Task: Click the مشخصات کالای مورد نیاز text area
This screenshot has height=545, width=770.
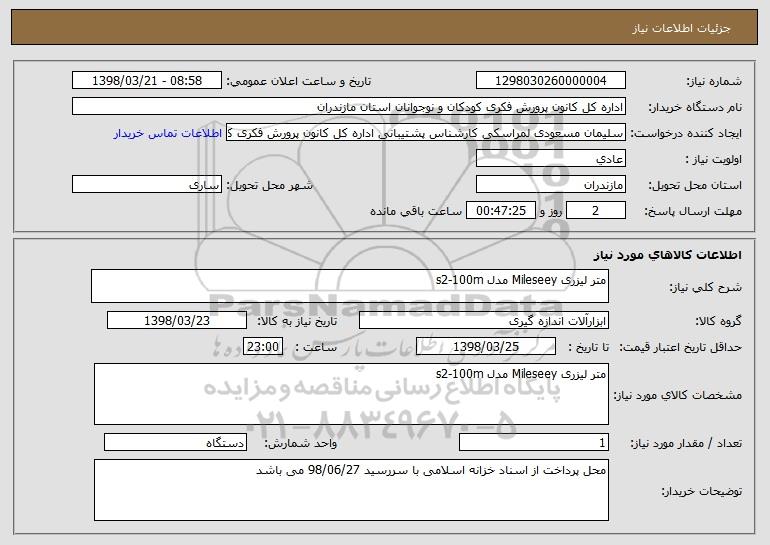Action: tap(351, 394)
